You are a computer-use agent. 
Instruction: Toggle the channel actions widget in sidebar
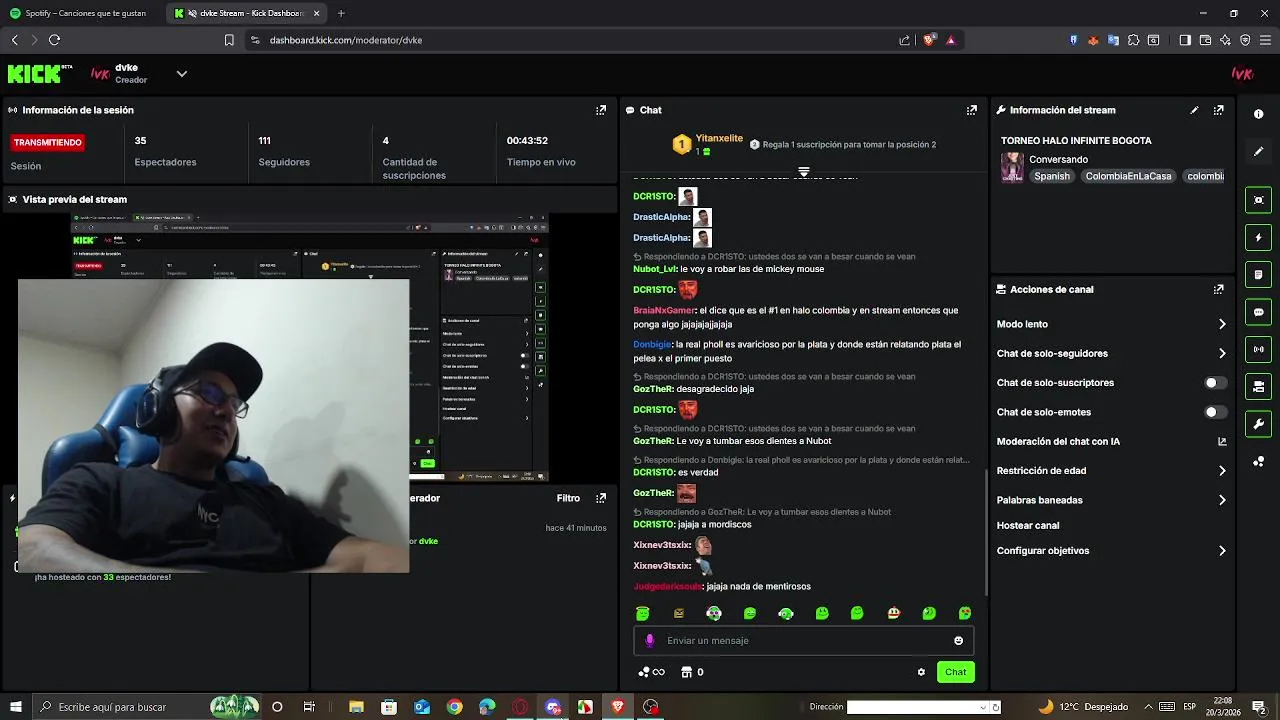coord(1258,386)
